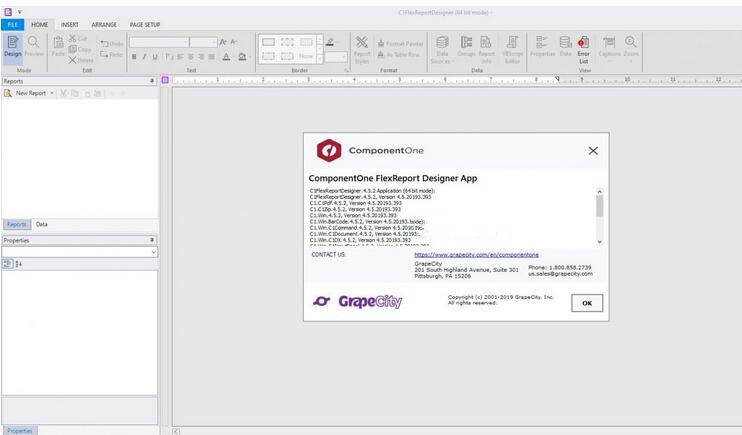Image resolution: width=742 pixels, height=435 pixels.
Task: Toggle italic formatting
Action: (144, 57)
